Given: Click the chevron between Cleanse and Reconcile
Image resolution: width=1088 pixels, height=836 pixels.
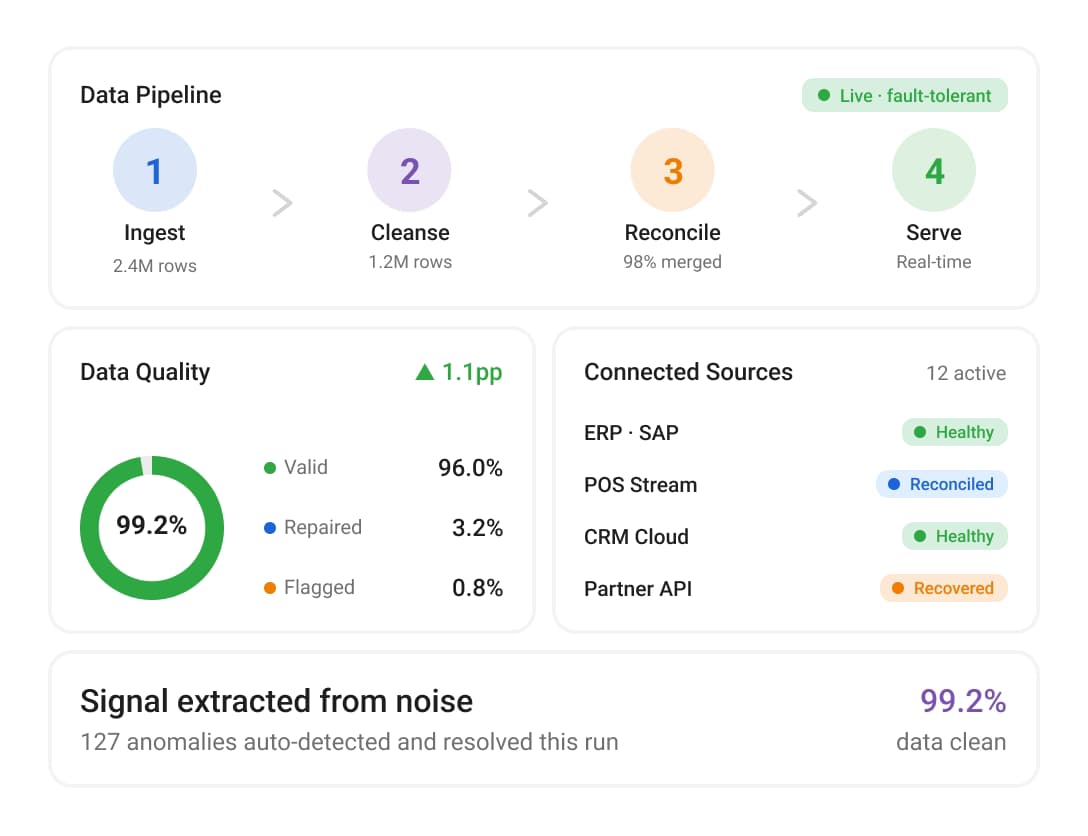Looking at the screenshot, I should 538,203.
